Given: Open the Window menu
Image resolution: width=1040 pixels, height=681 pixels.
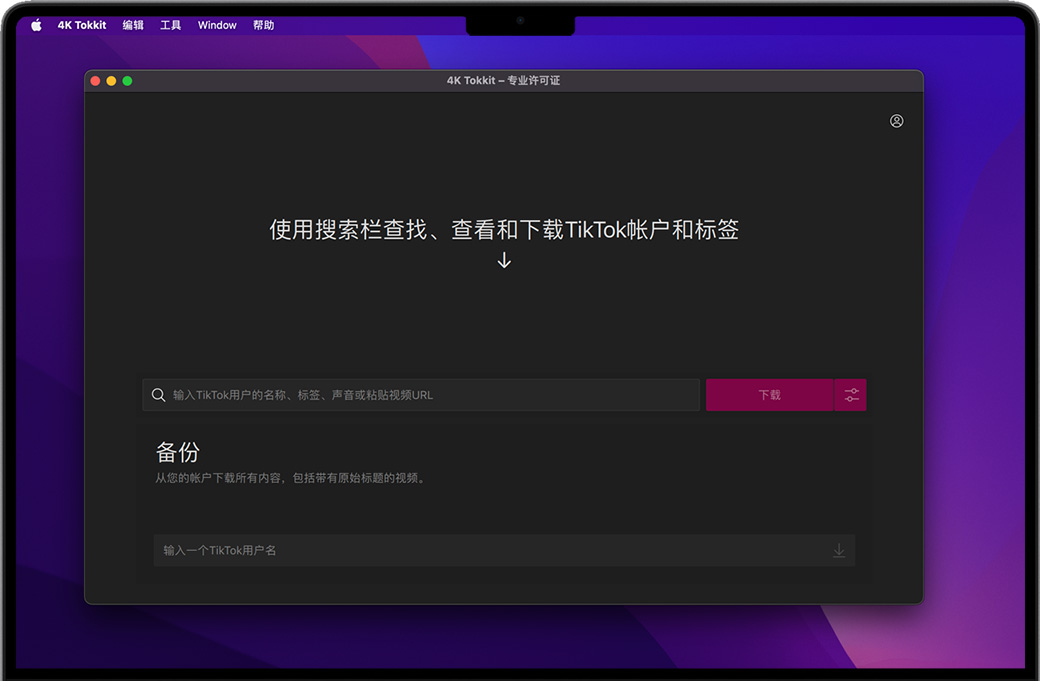Looking at the screenshot, I should click(x=217, y=25).
